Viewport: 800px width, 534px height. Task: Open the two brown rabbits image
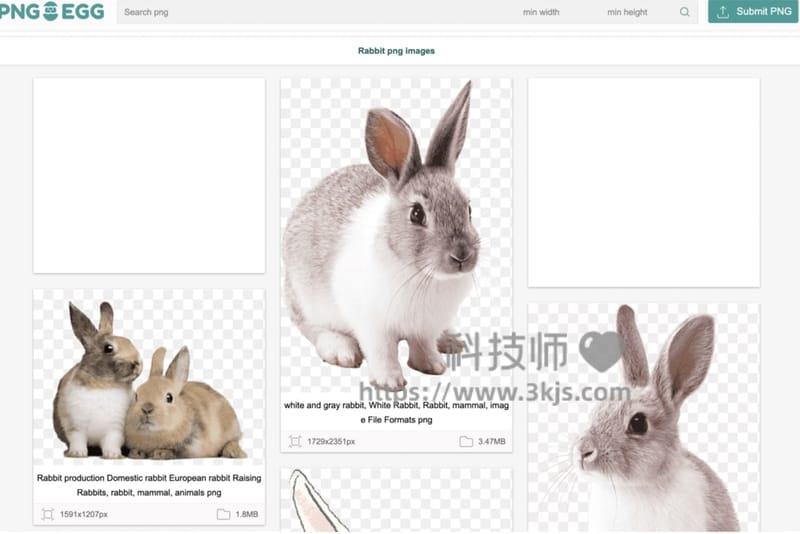pos(149,378)
